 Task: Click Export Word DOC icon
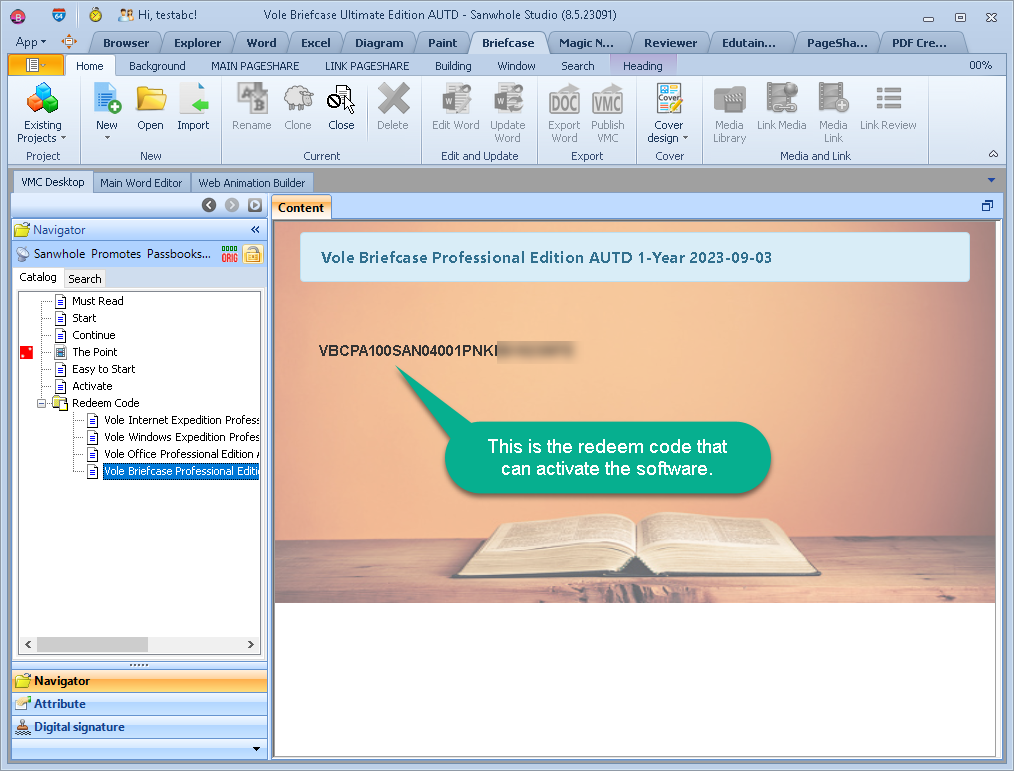pyautogui.click(x=564, y=113)
